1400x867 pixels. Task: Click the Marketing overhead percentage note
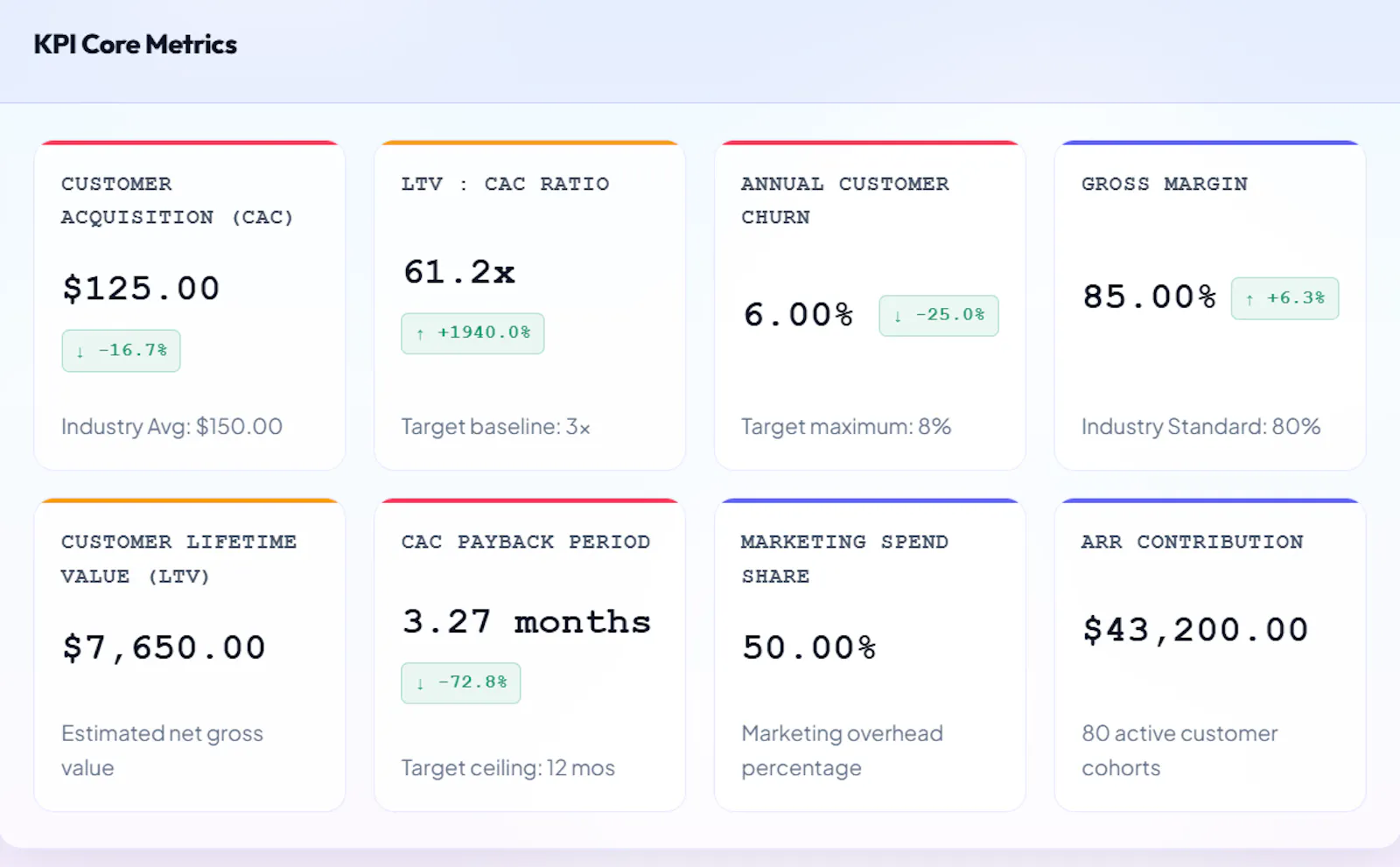(842, 751)
